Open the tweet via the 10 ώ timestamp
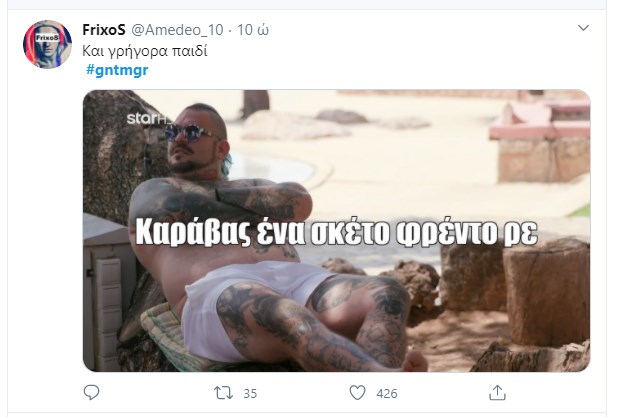The height and width of the screenshot is (417, 627). coord(253,30)
